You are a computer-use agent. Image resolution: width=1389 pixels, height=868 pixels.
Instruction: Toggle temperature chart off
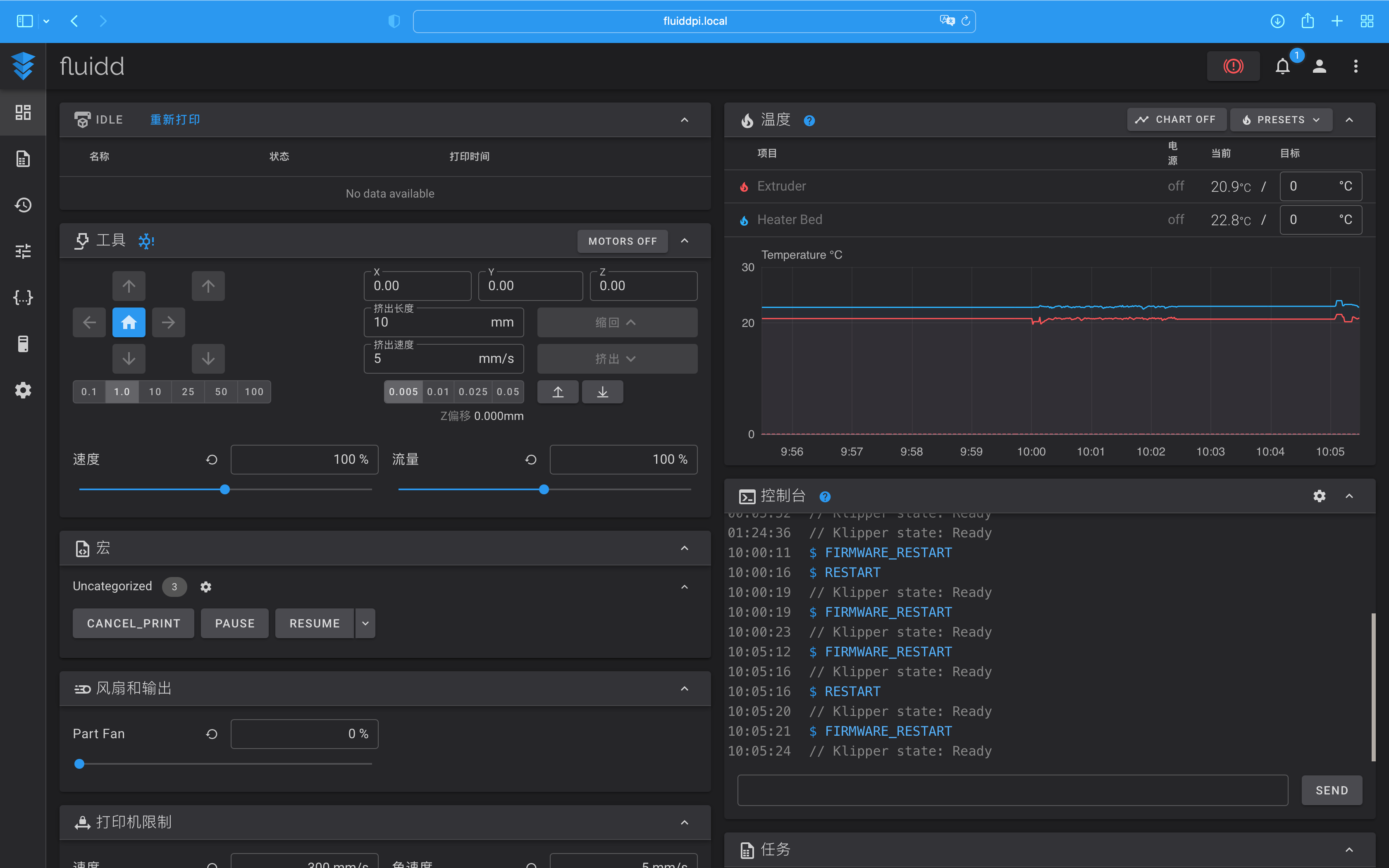(1176, 119)
